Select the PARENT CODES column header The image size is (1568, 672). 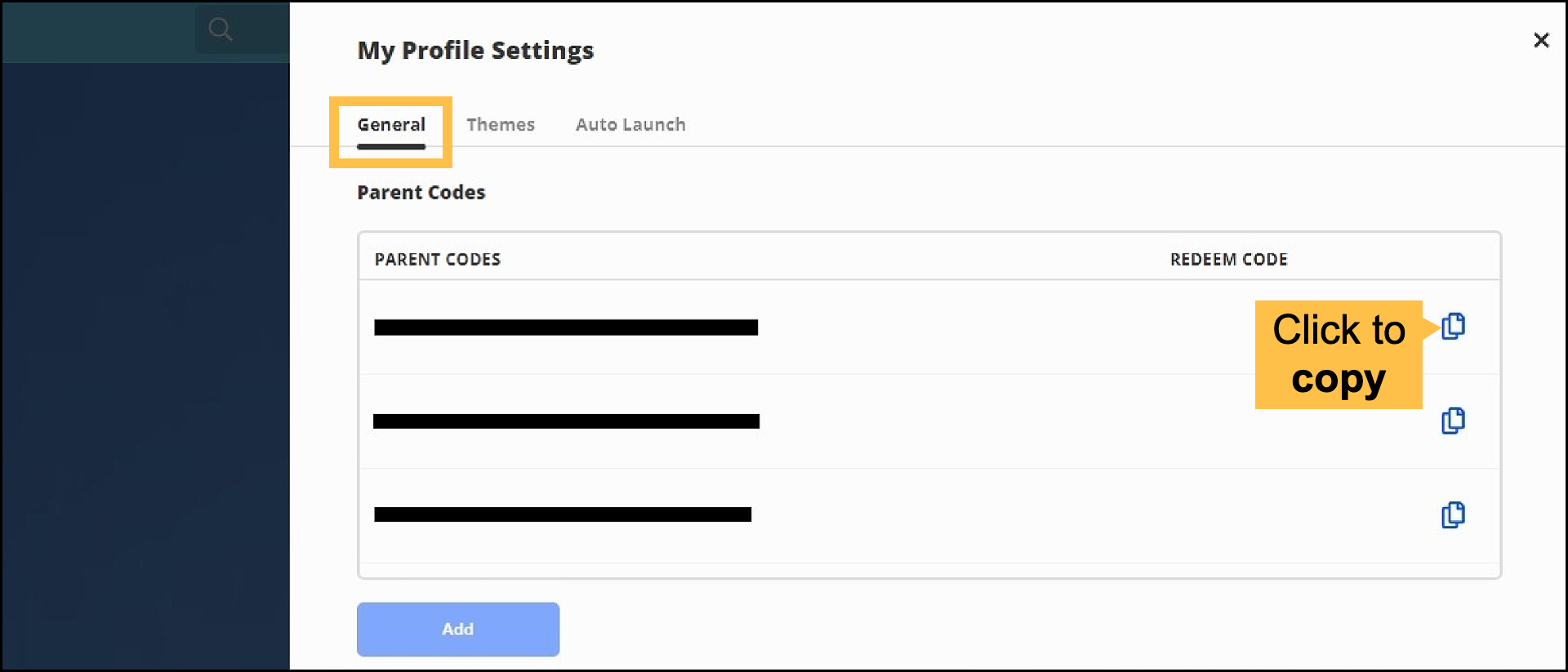(x=438, y=259)
